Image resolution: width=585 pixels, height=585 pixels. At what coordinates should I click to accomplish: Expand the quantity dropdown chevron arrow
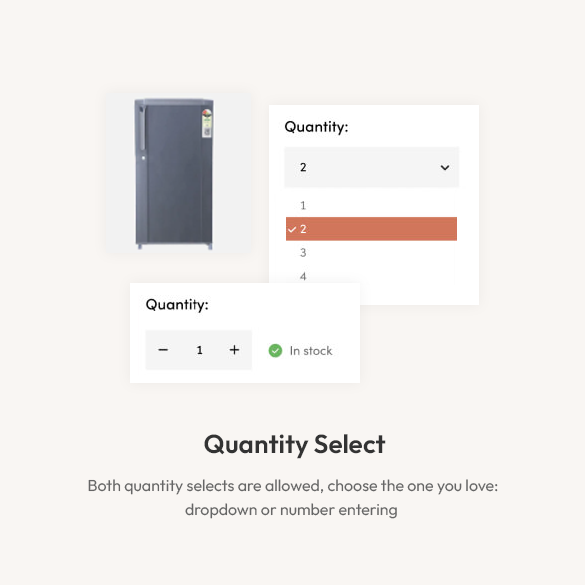point(445,168)
